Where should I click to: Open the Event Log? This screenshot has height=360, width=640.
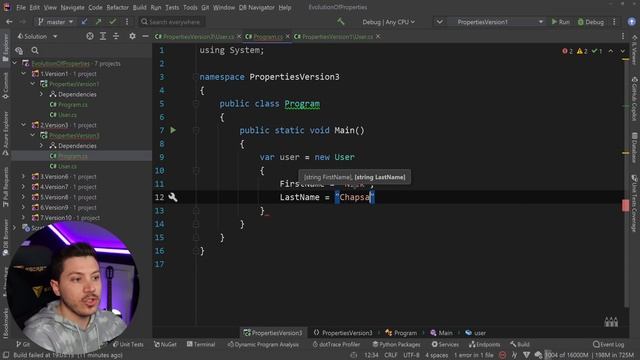coord(609,344)
